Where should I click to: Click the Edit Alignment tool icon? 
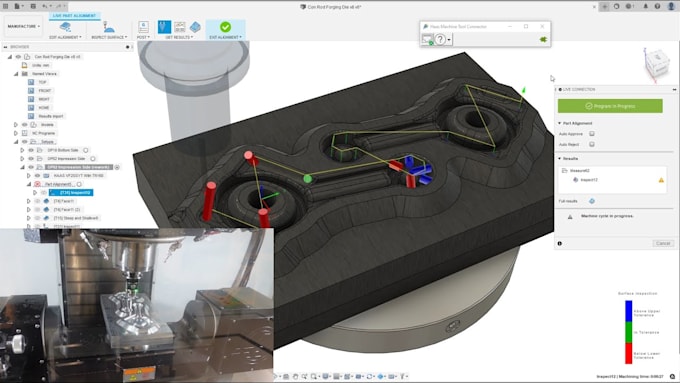pos(65,27)
